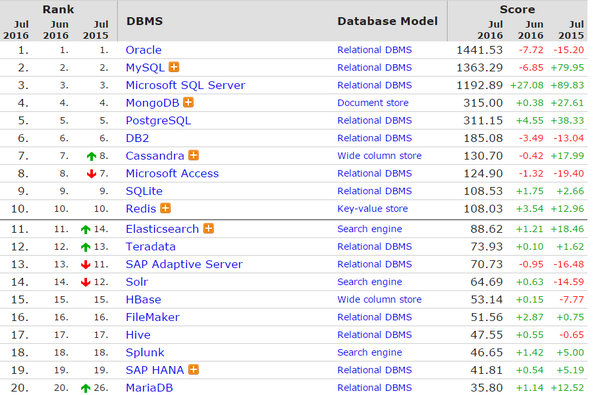Click MariaDB score value 35.80

click(486, 387)
